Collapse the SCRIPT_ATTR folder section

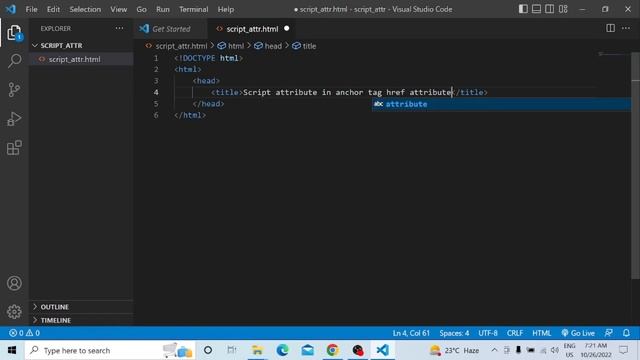click(81, 45)
